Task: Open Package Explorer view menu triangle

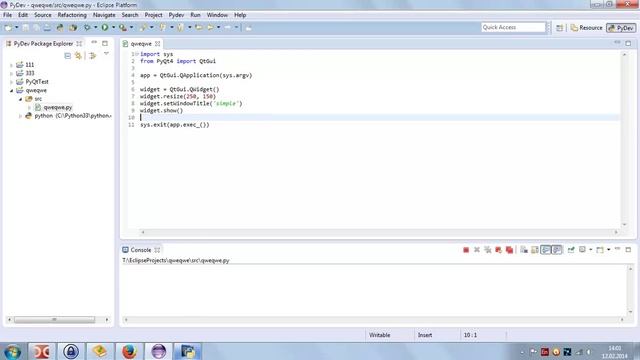Action: 106,54
